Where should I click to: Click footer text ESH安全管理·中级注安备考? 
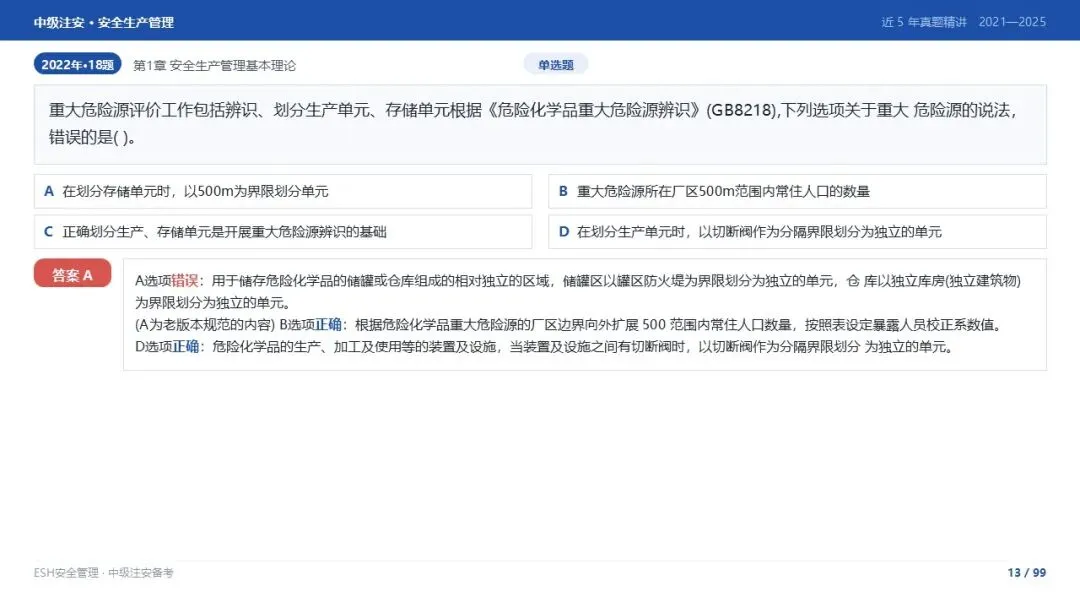103,573
